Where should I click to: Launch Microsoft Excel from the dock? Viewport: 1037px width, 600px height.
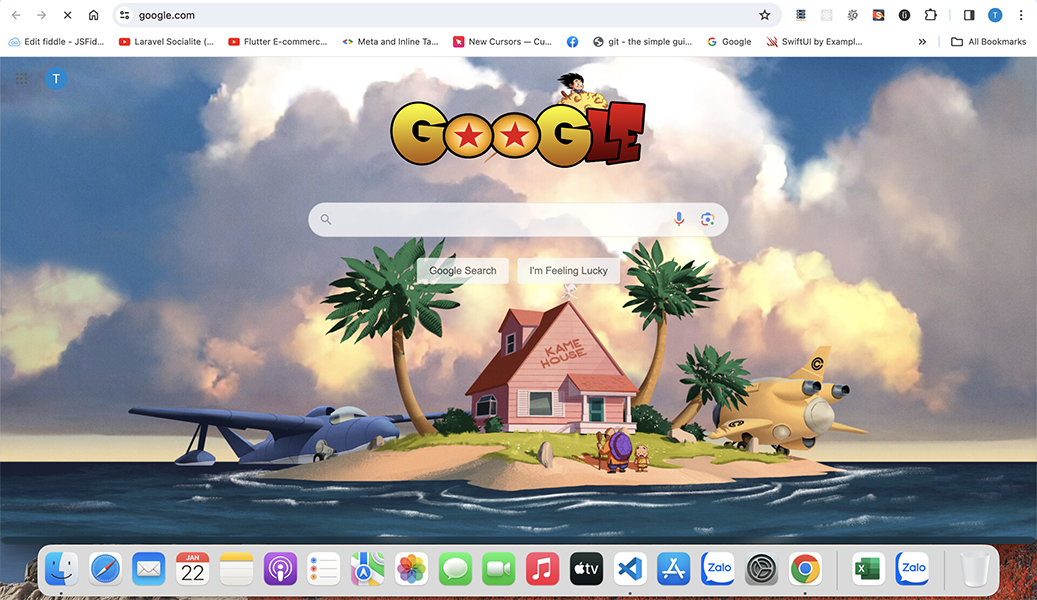tap(867, 568)
